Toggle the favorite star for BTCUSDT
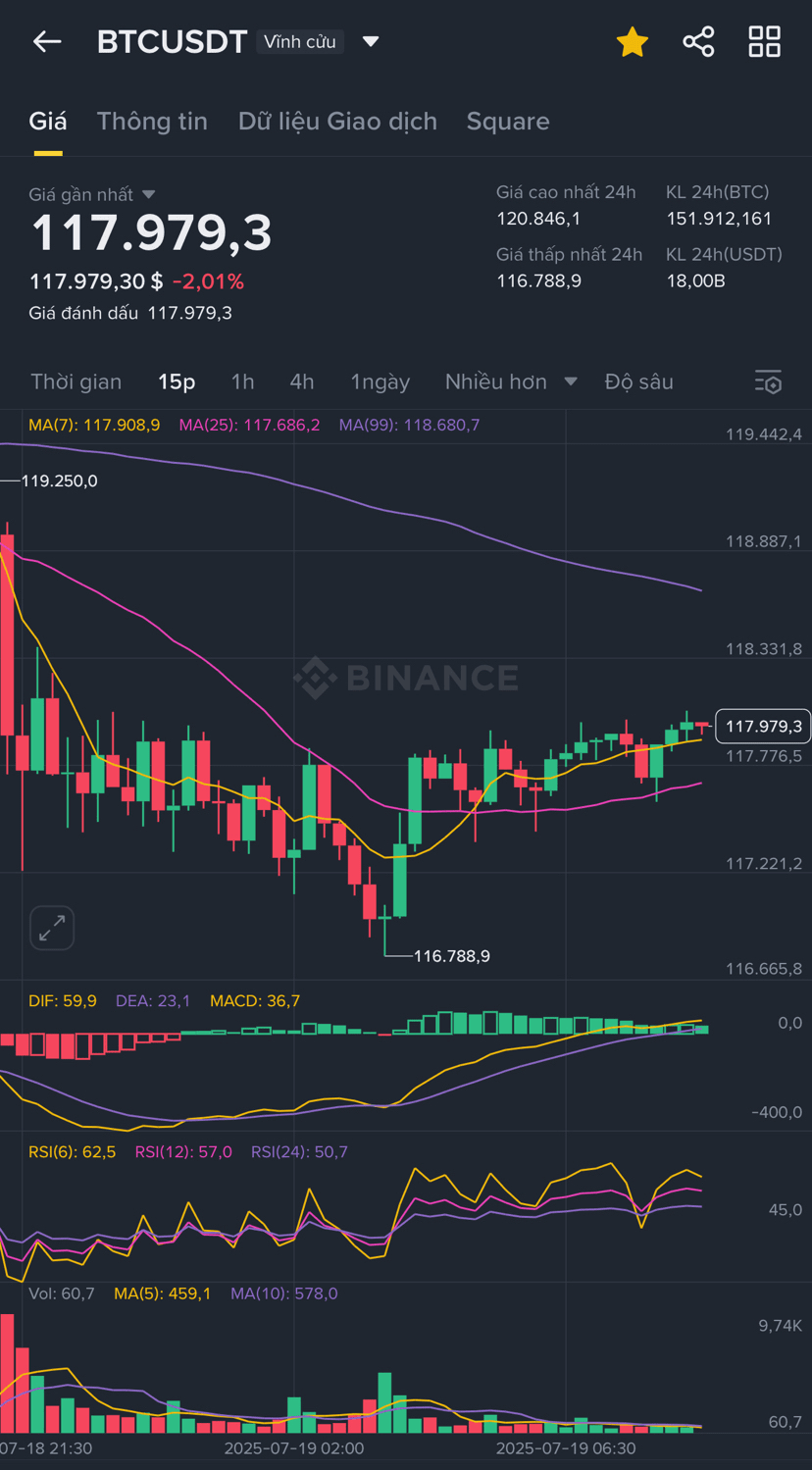 (x=633, y=41)
